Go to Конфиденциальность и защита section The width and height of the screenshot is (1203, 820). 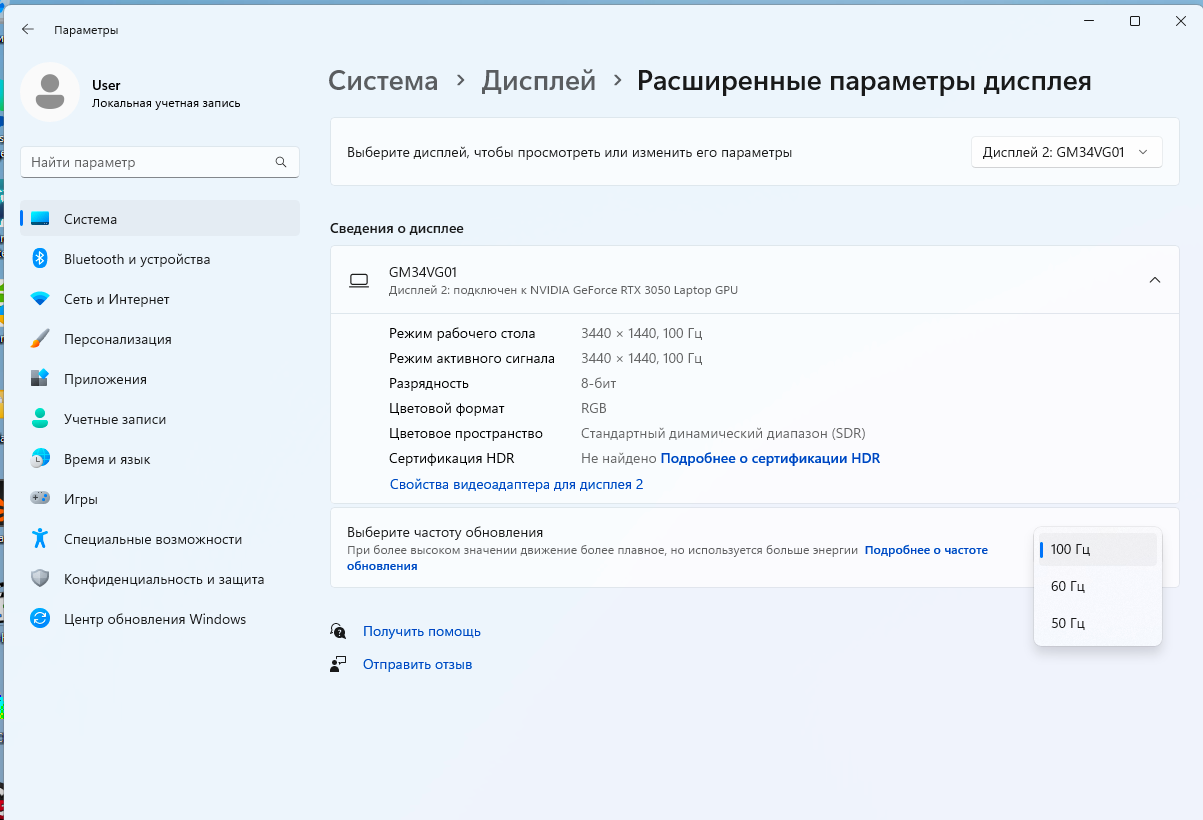[x=164, y=579]
